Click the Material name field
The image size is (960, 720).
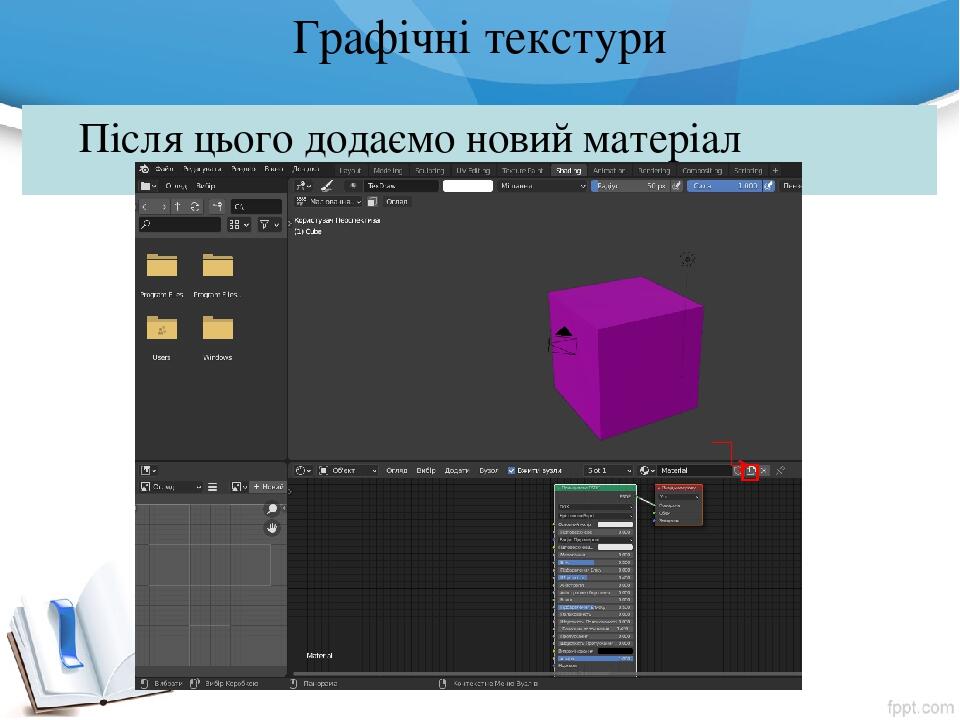click(x=695, y=471)
